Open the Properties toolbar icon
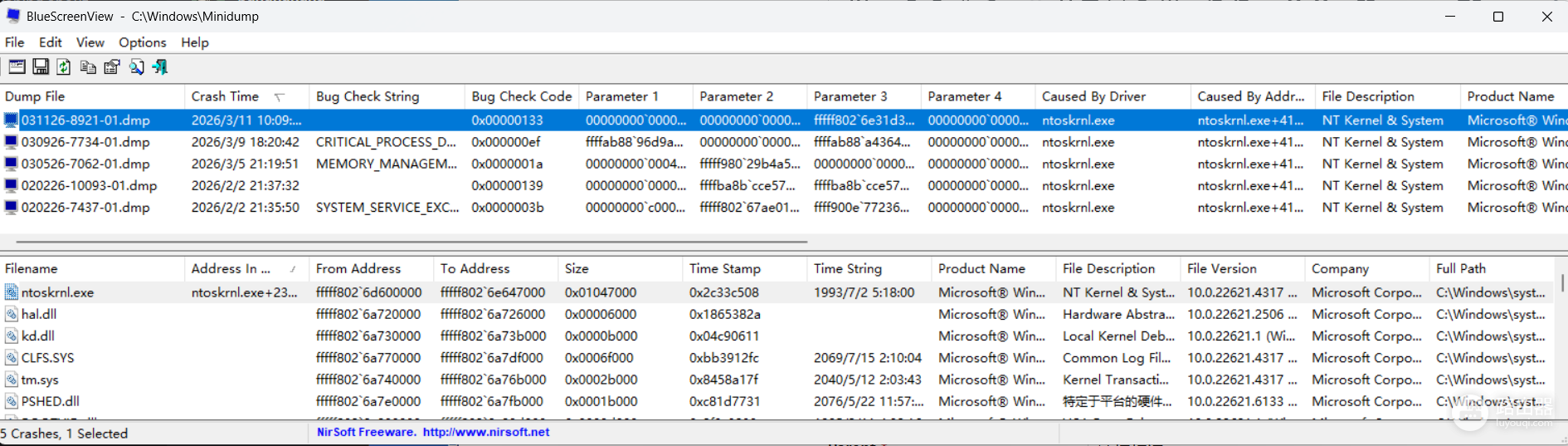Image resolution: width=1568 pixels, height=446 pixels. click(x=112, y=67)
